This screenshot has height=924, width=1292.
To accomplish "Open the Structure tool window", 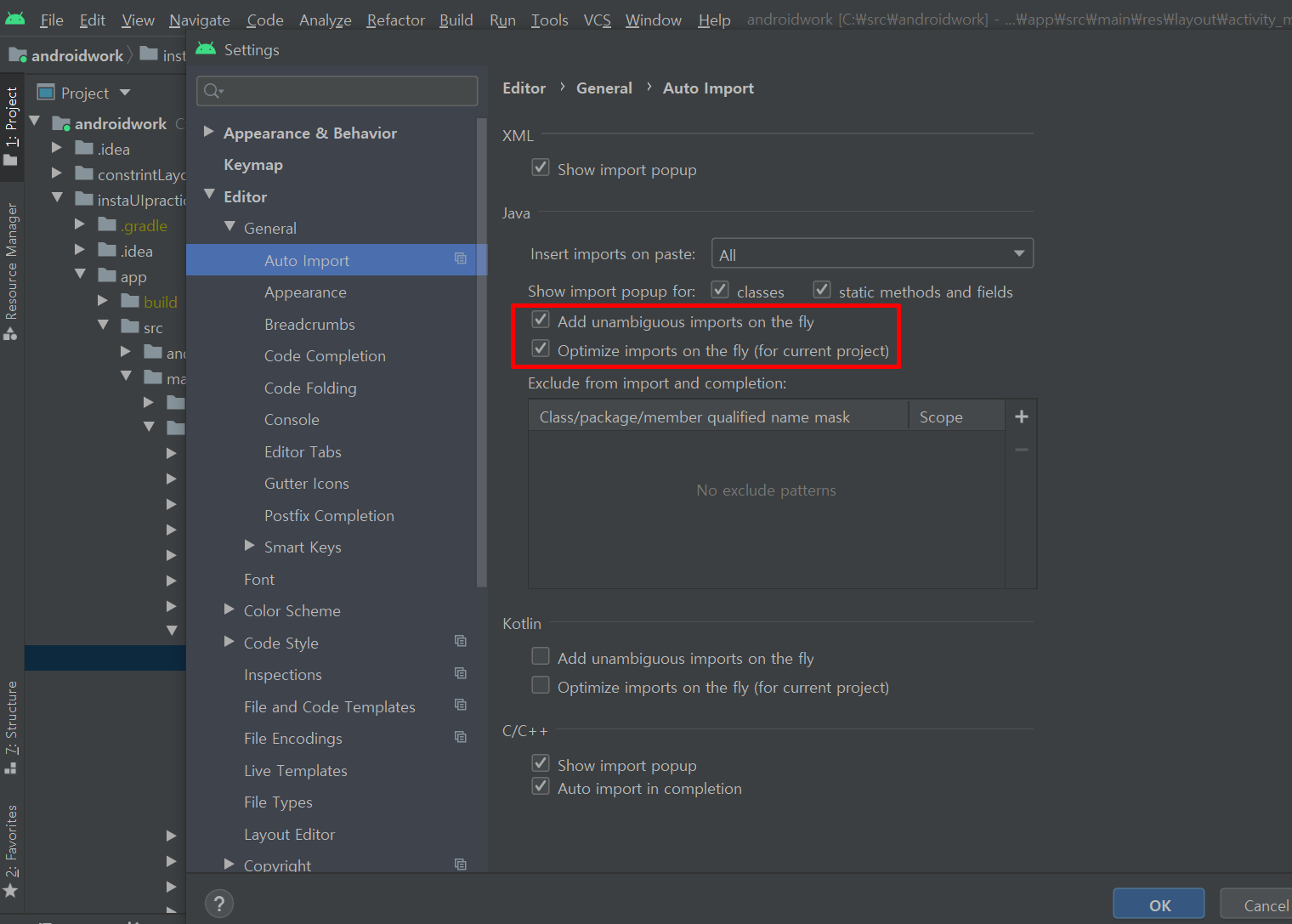I will [11, 727].
